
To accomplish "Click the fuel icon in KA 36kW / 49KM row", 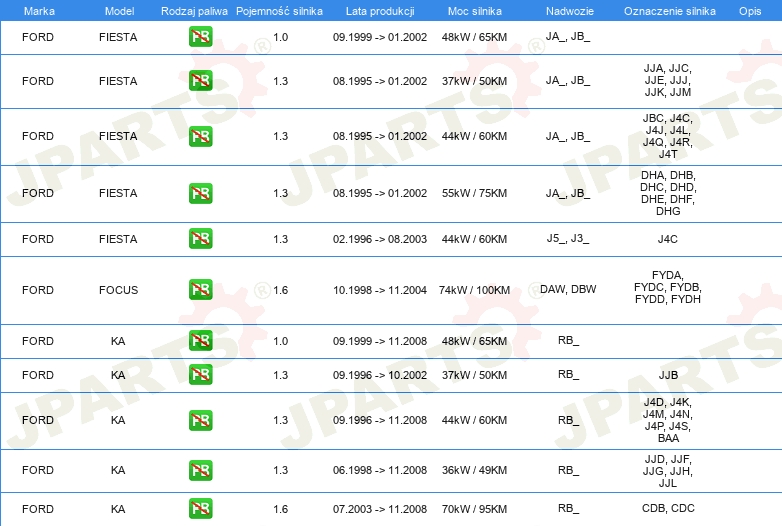I will [200, 470].
